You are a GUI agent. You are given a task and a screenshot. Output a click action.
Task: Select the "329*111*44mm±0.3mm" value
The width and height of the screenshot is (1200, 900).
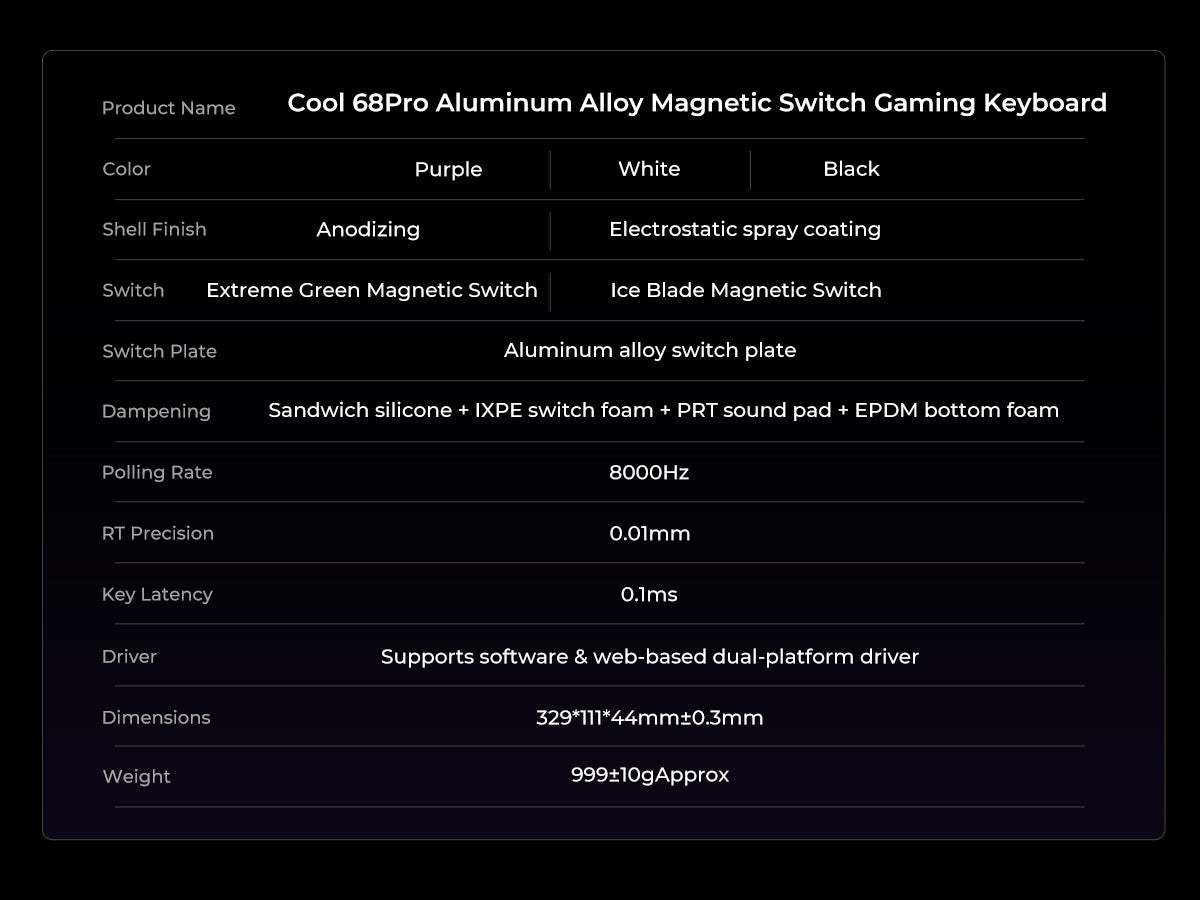point(650,717)
